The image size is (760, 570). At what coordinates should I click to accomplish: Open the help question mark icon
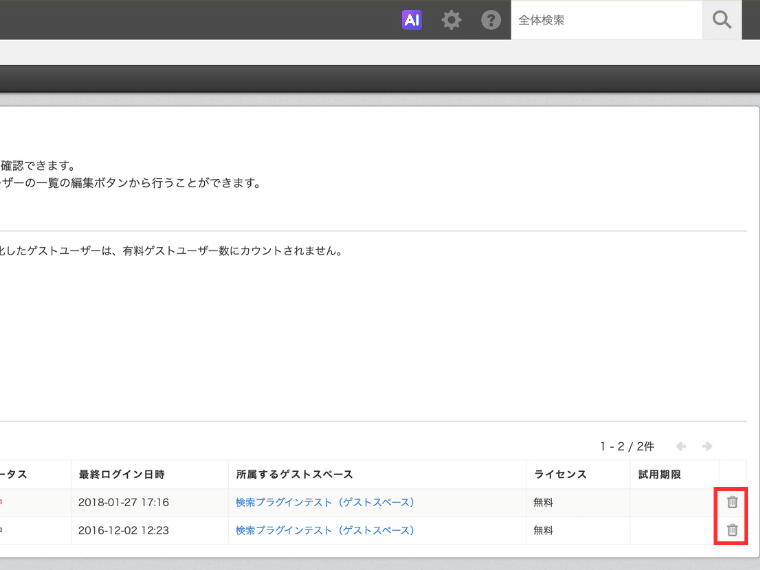point(491,20)
